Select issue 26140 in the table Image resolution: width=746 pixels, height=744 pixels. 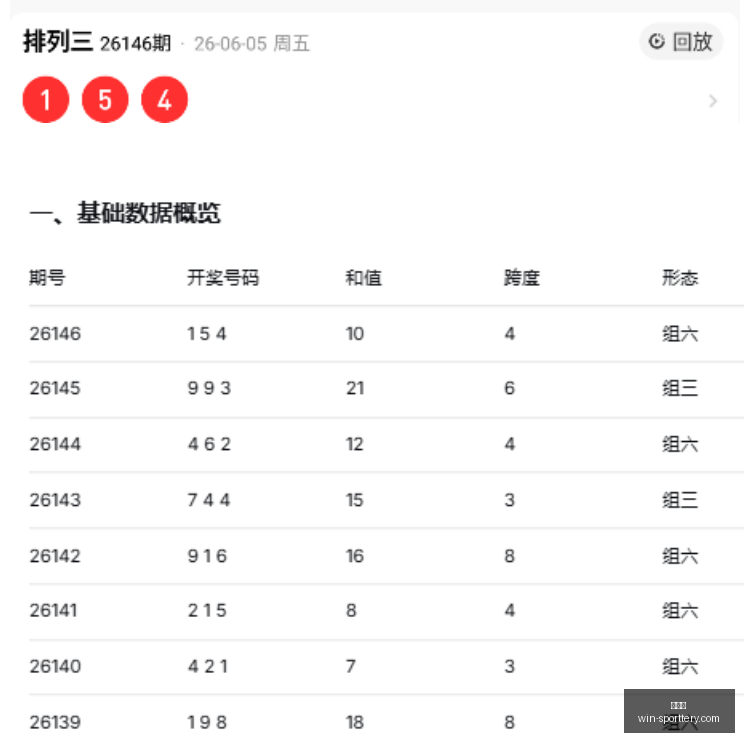click(55, 666)
